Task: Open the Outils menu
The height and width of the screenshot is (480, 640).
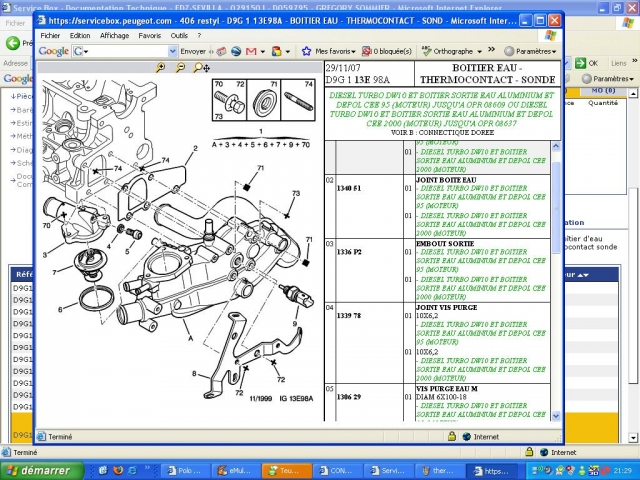Action: (179, 36)
